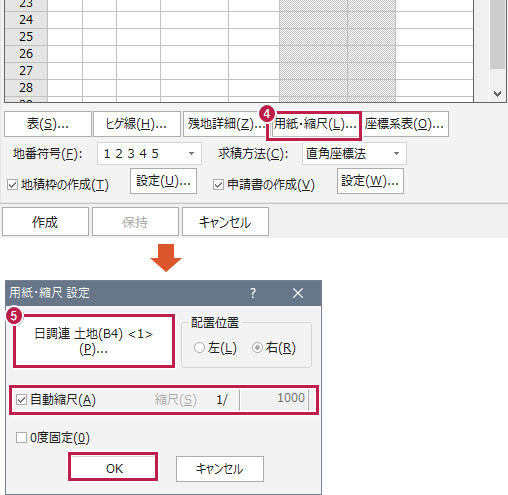Click 作成 button

(x=45, y=222)
